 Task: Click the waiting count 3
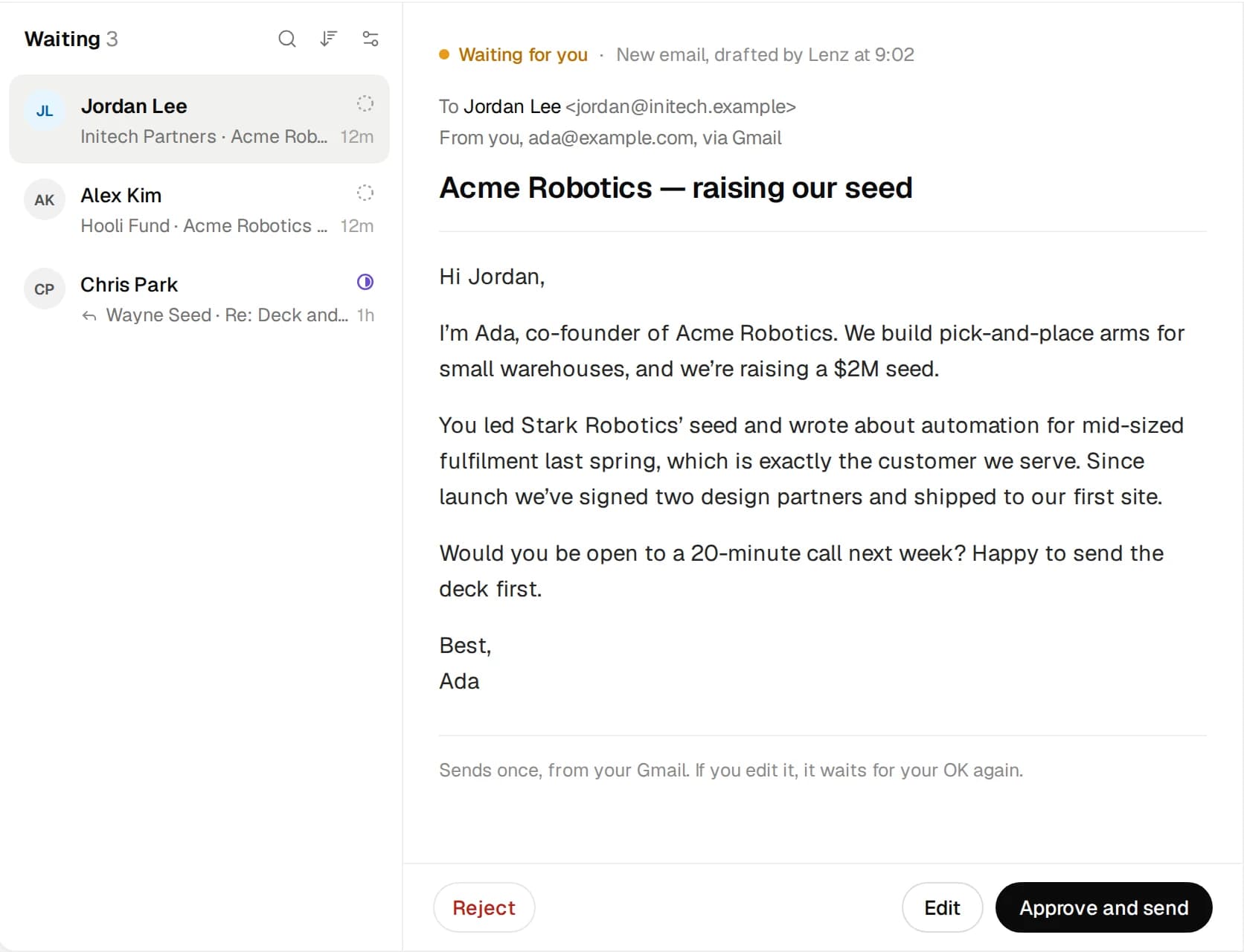(112, 39)
